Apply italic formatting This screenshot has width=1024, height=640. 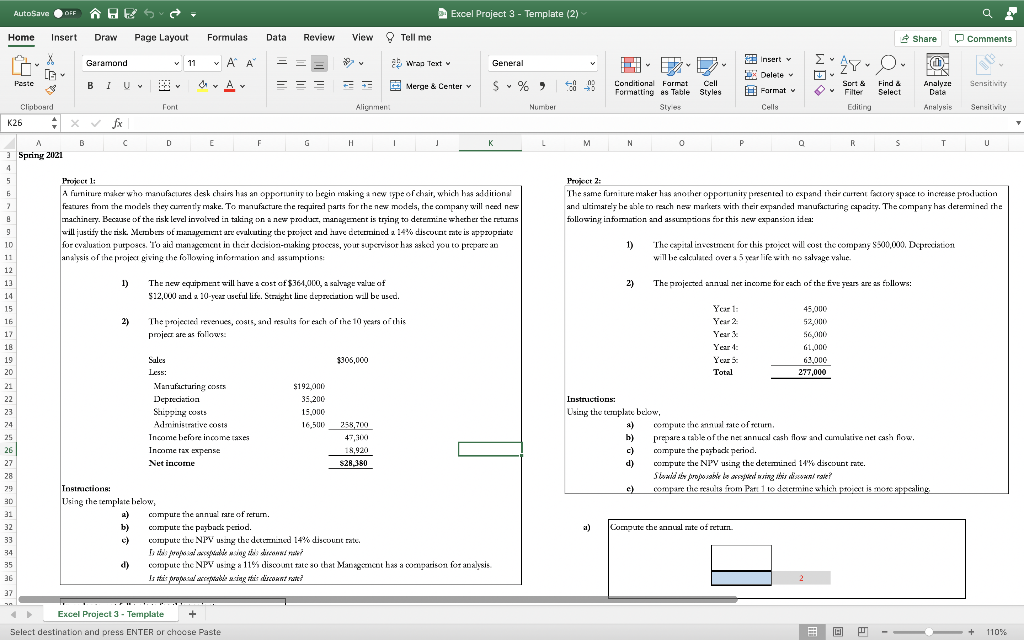point(108,86)
